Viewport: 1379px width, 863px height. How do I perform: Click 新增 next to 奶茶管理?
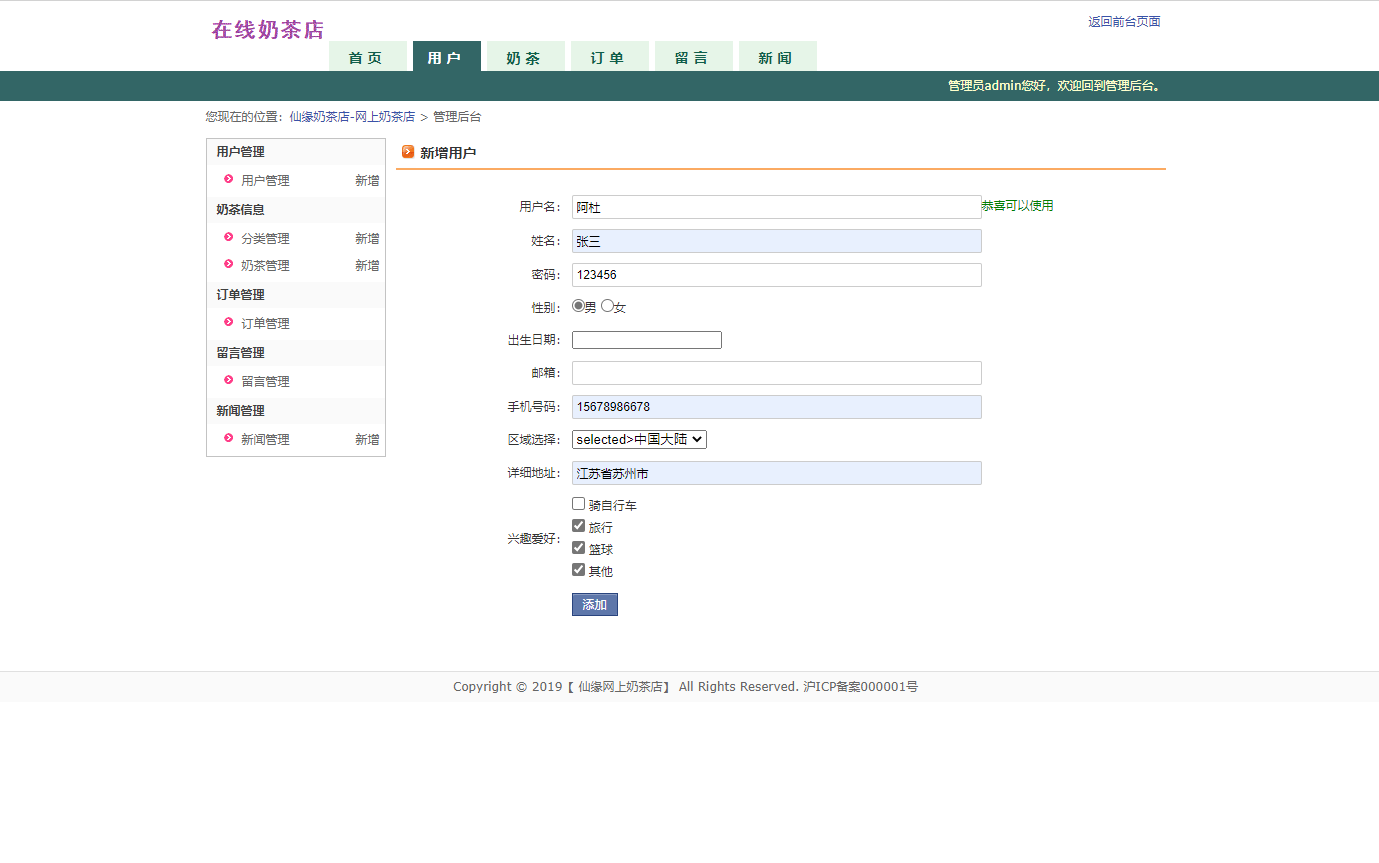point(367,265)
